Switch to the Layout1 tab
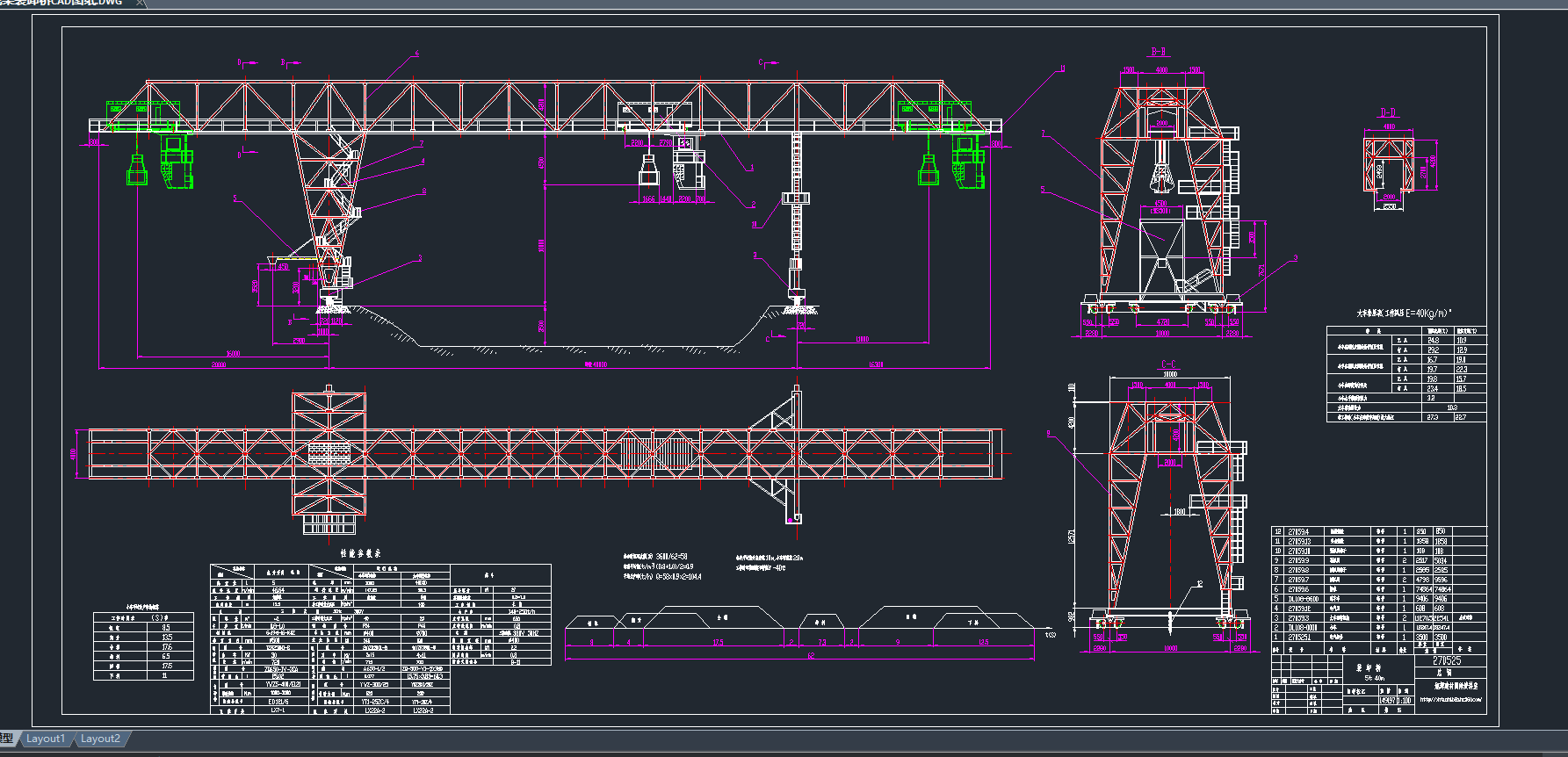The image size is (1568, 757). (x=46, y=739)
